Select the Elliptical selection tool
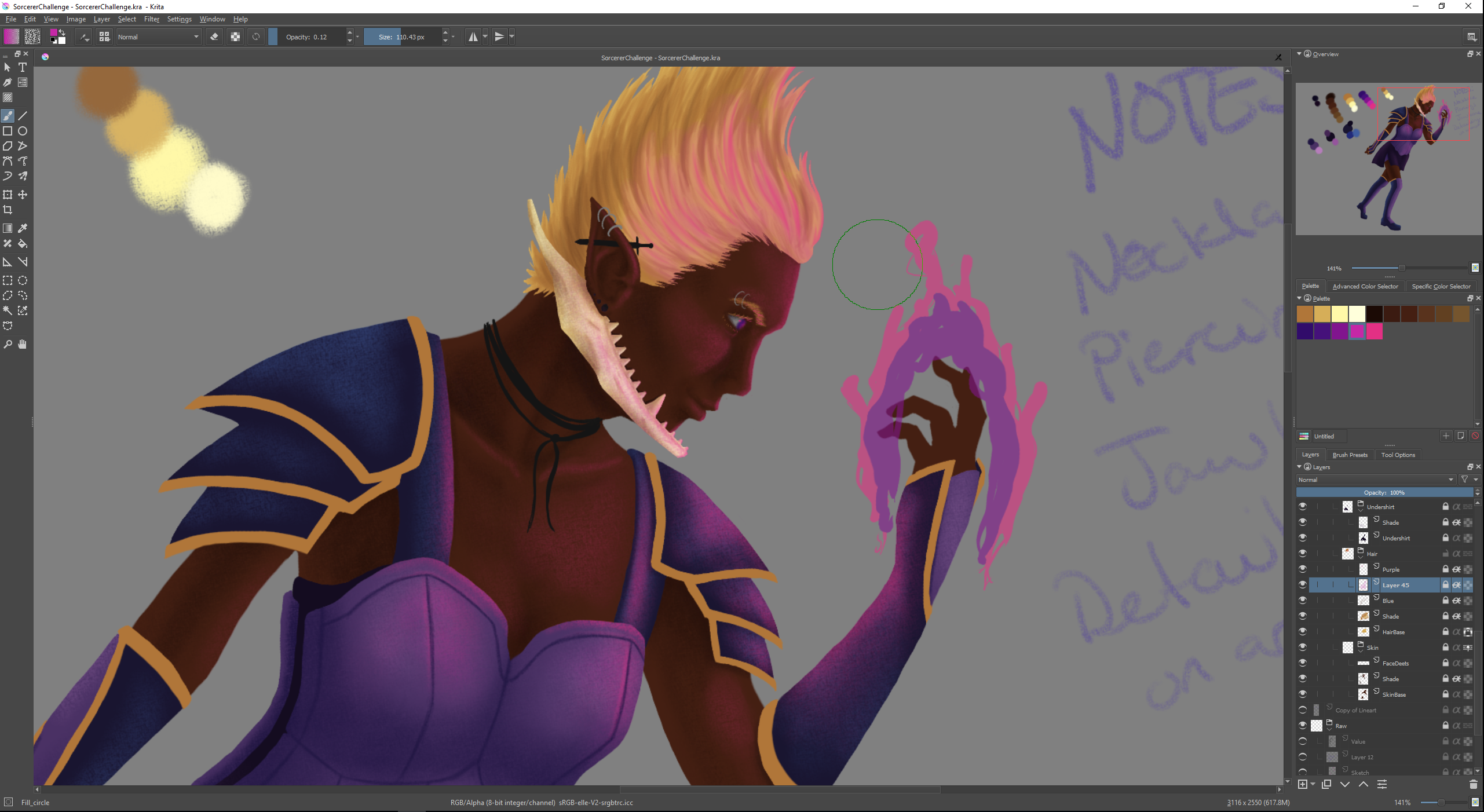 23,280
